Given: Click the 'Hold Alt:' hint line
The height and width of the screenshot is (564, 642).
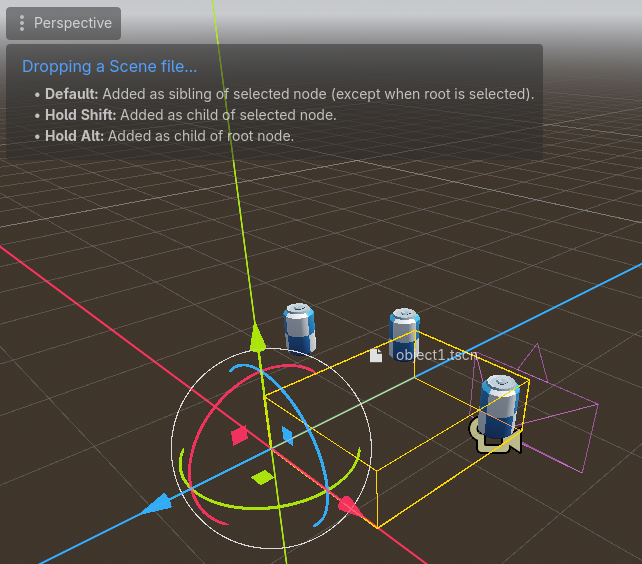Looking at the screenshot, I should point(165,136).
